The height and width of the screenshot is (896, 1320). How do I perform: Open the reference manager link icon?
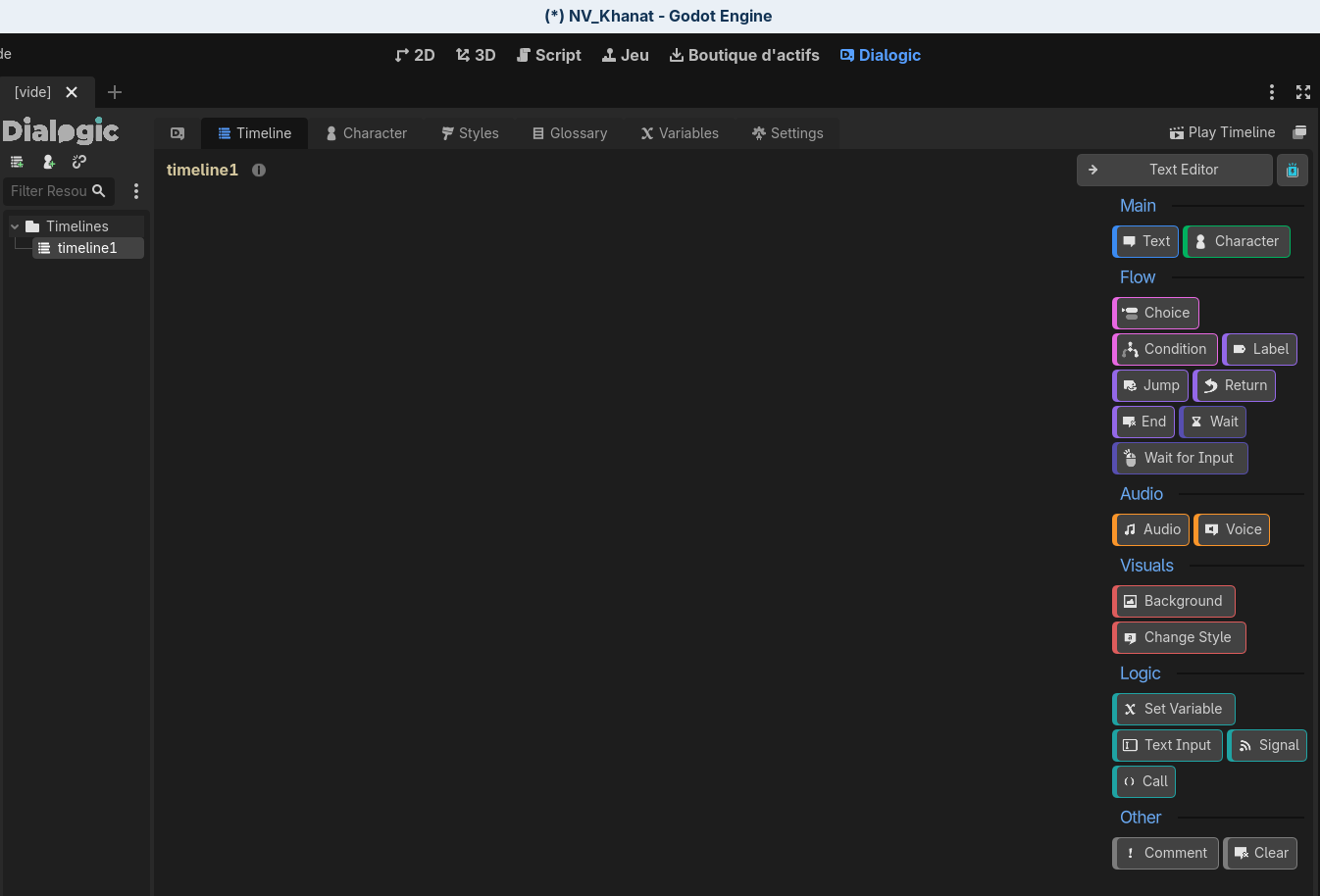(79, 162)
